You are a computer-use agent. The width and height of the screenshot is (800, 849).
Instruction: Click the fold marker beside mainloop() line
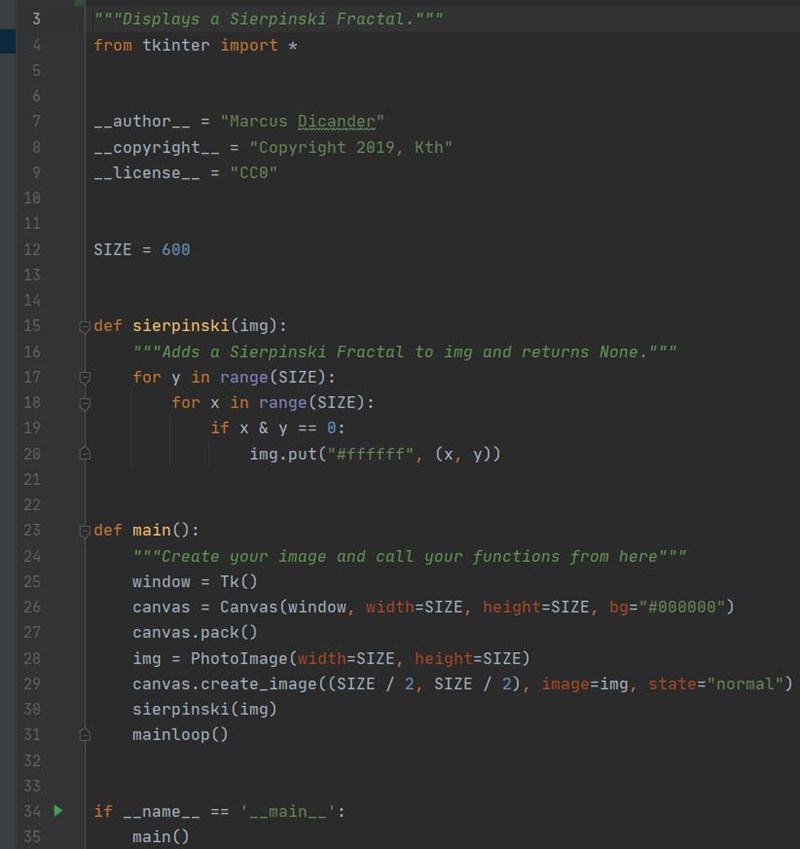point(84,734)
